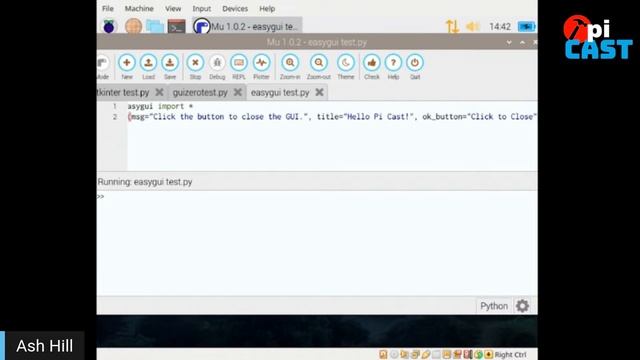Open Mu settings gear icon
640x360 pixels.
[522, 306]
